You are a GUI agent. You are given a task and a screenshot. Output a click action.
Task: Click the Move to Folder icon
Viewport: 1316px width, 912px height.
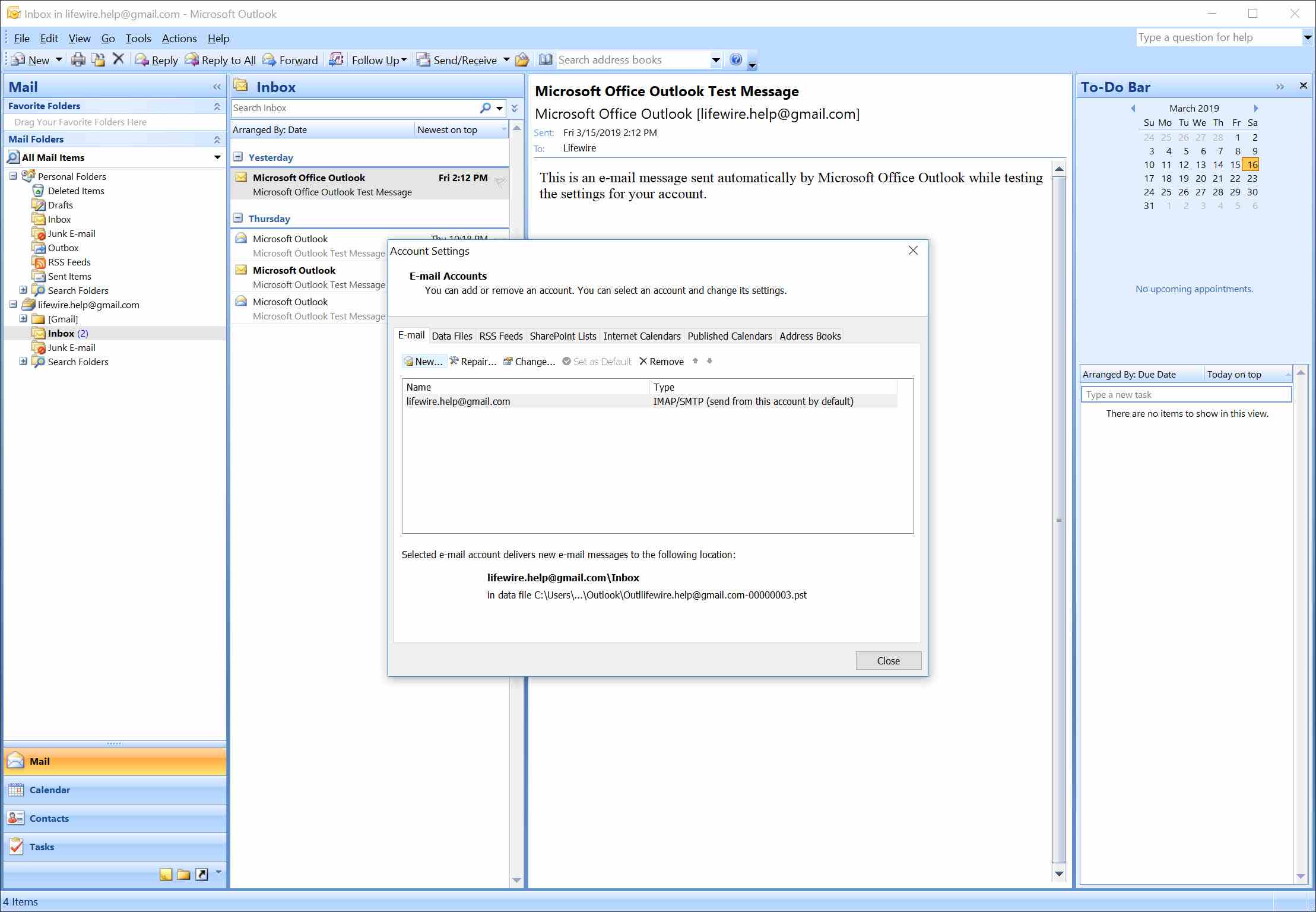(98, 59)
